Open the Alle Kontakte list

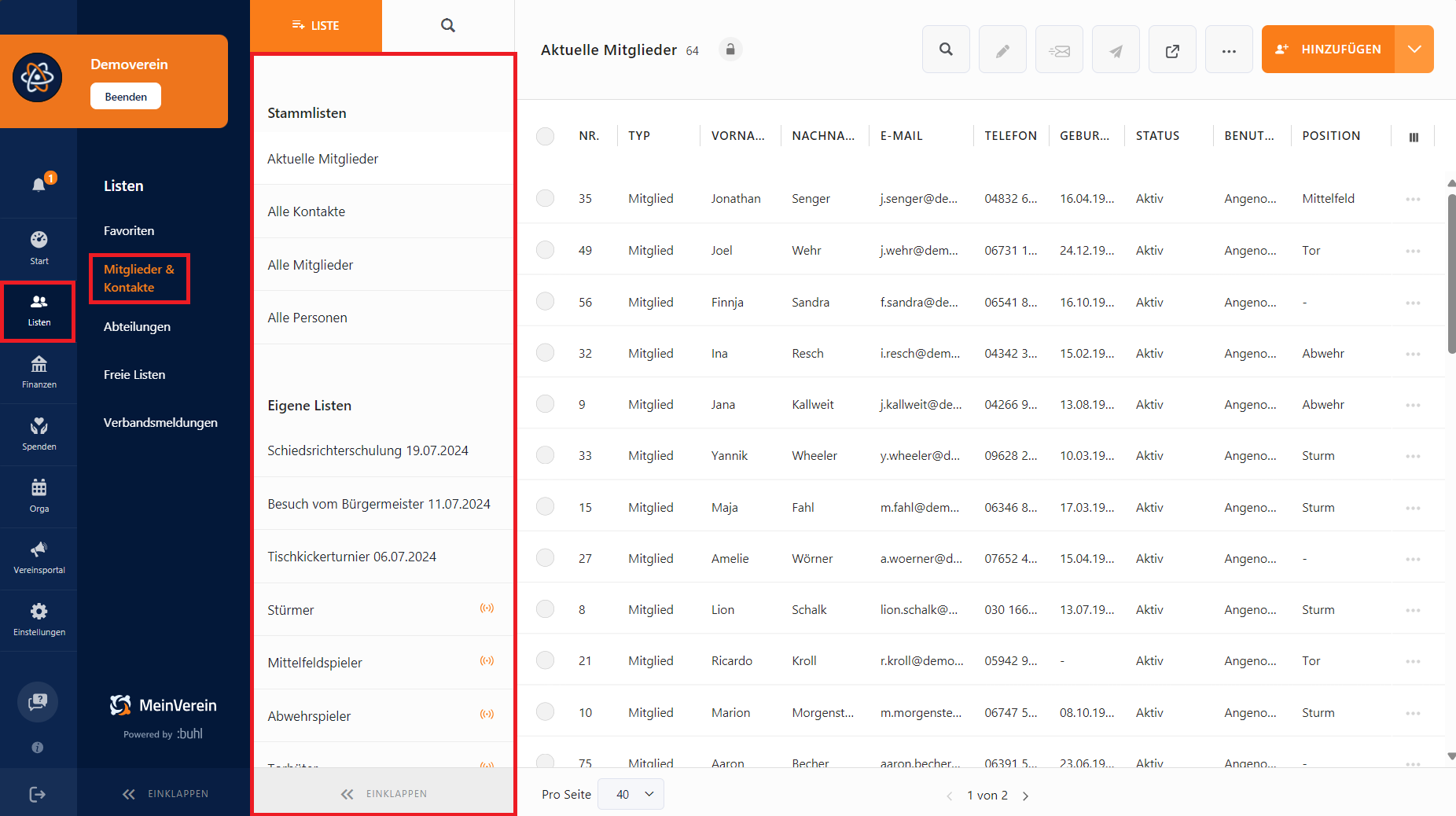point(383,211)
